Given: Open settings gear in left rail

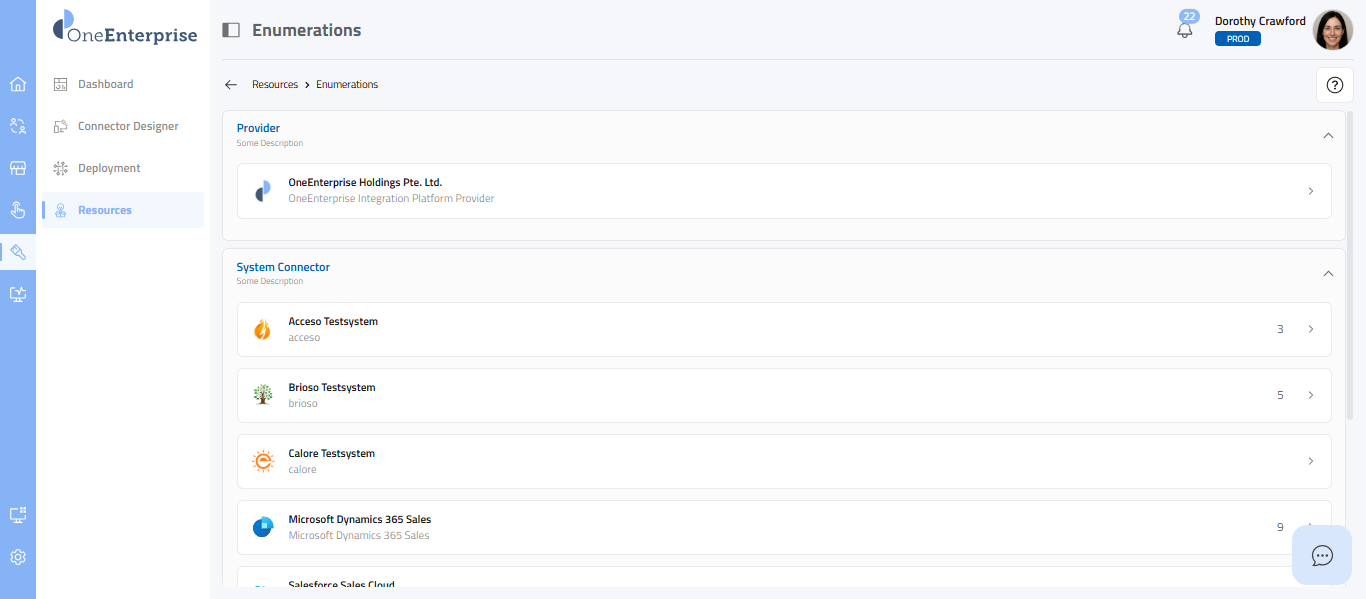Looking at the screenshot, I should click(17, 557).
